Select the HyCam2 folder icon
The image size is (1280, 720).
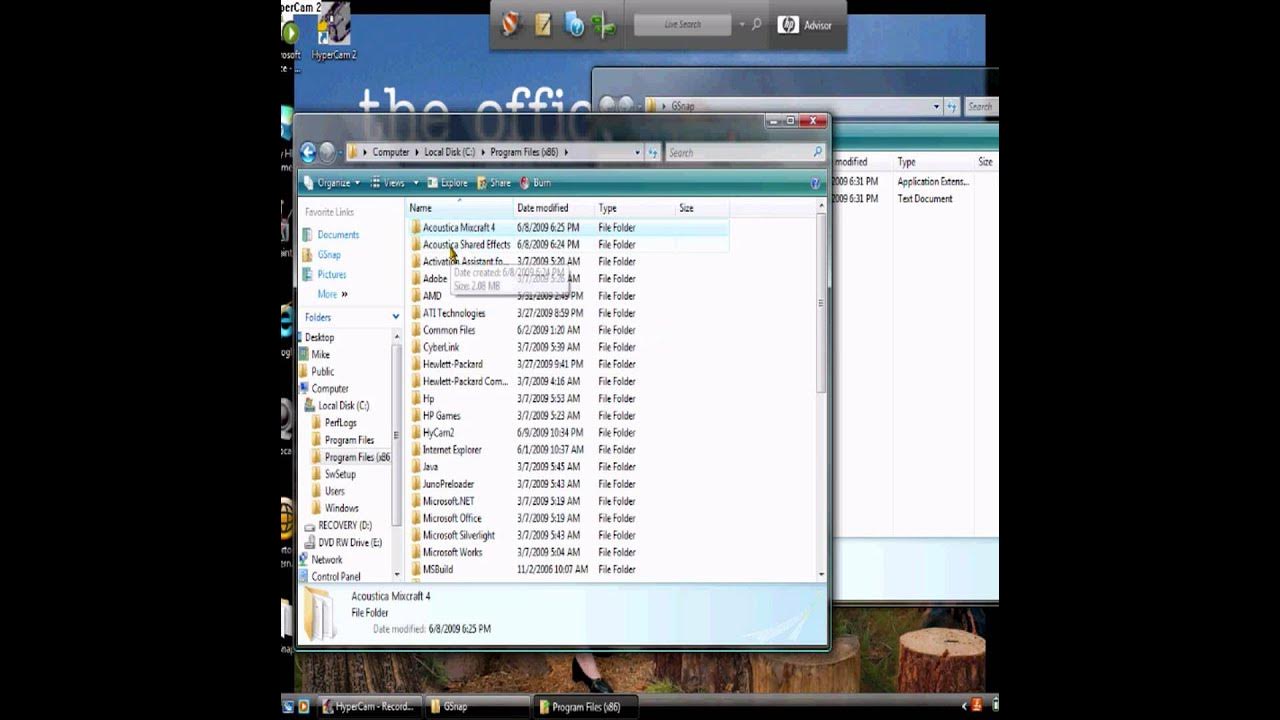pyautogui.click(x=416, y=433)
